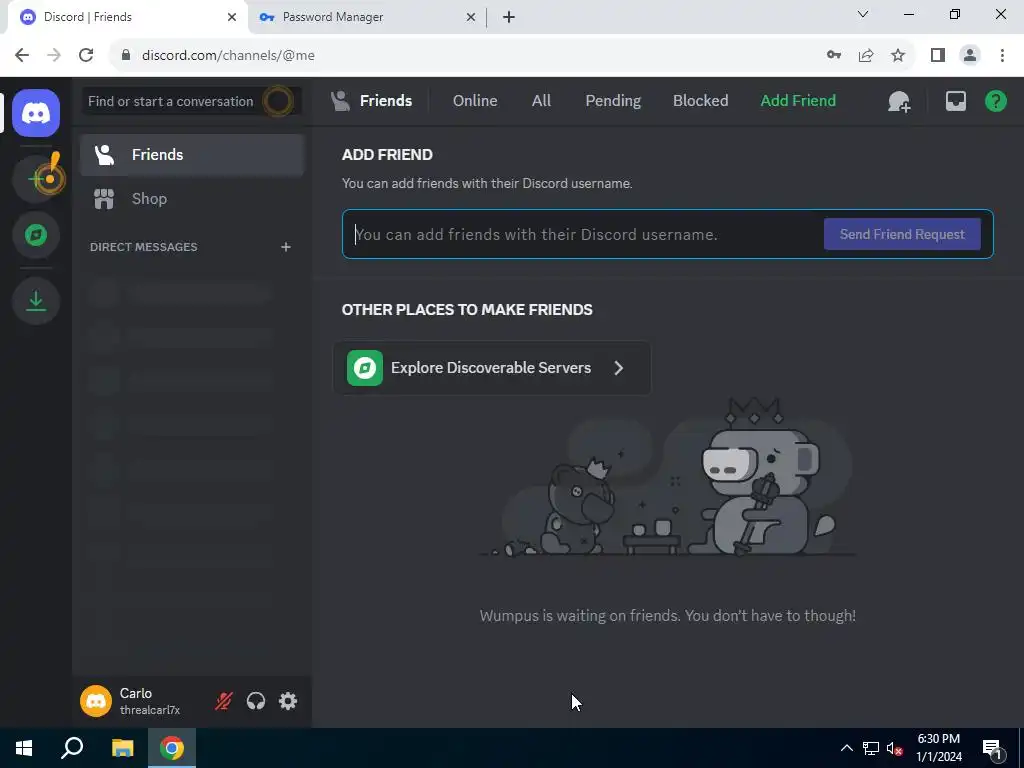The height and width of the screenshot is (768, 1024).
Task: Open File Explorer from taskbar
Action: tap(122, 748)
